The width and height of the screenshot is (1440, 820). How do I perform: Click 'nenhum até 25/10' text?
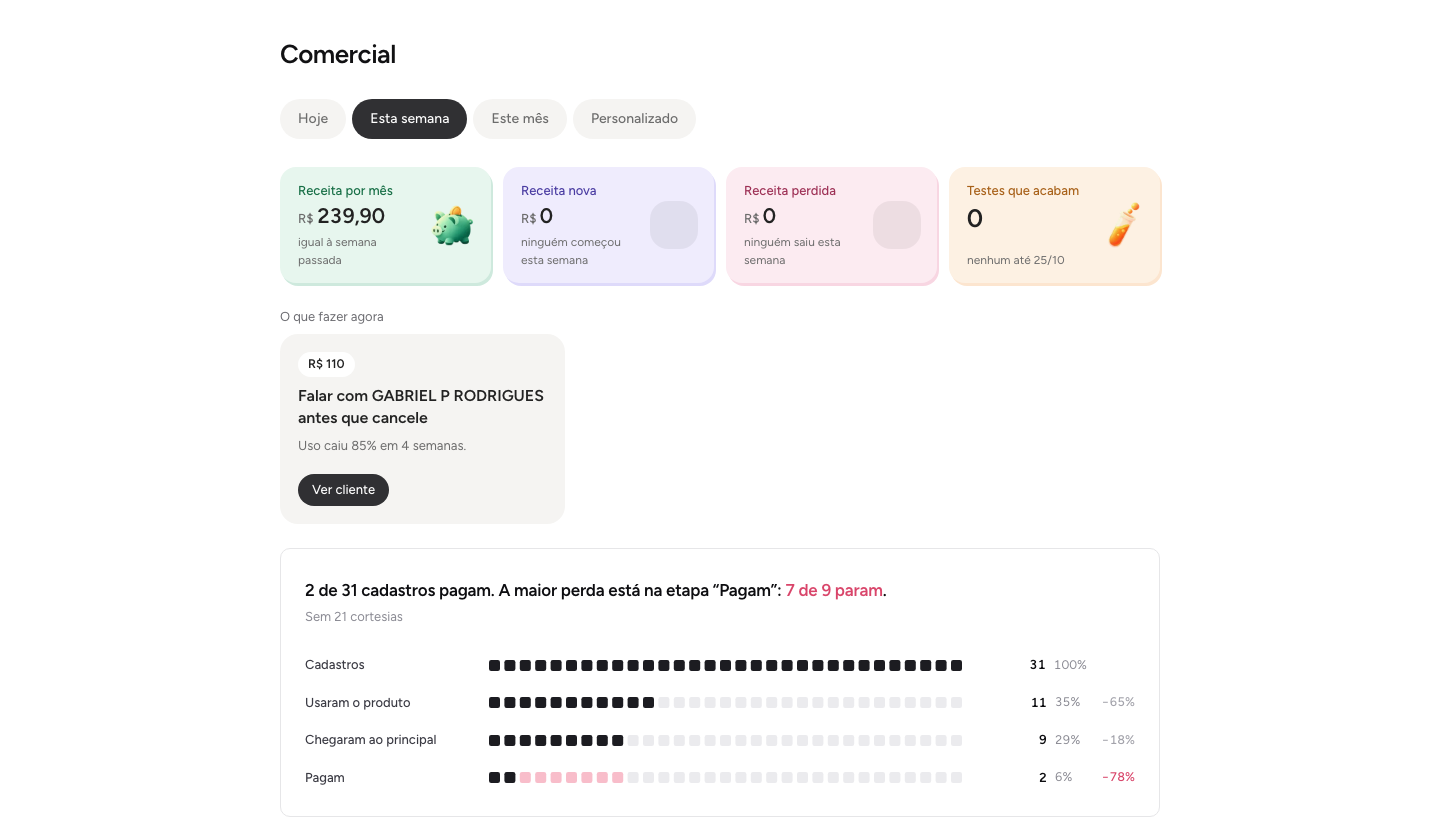pyautogui.click(x=1016, y=260)
